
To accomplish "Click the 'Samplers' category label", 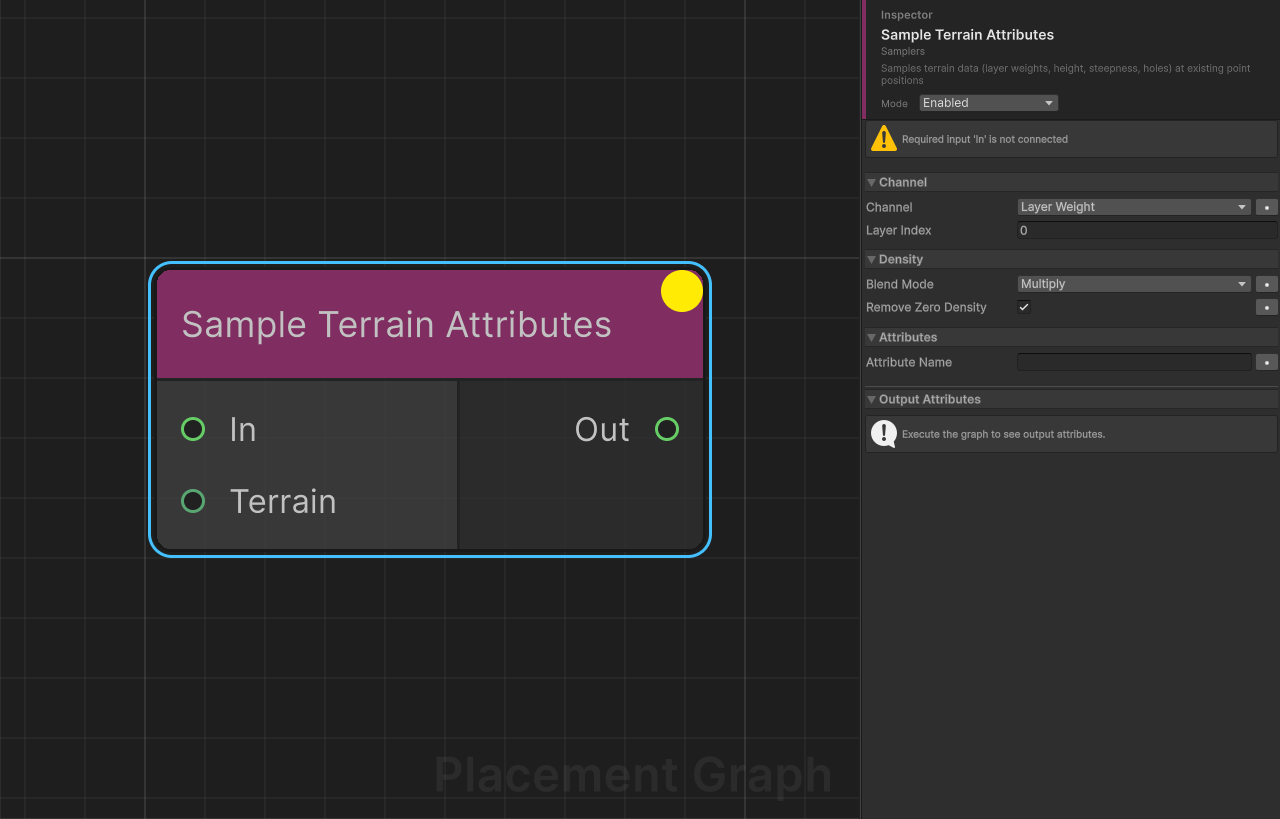I will pyautogui.click(x=903, y=51).
